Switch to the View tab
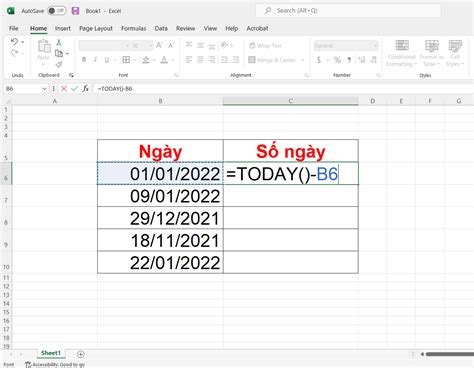The height and width of the screenshot is (368, 474). click(210, 28)
